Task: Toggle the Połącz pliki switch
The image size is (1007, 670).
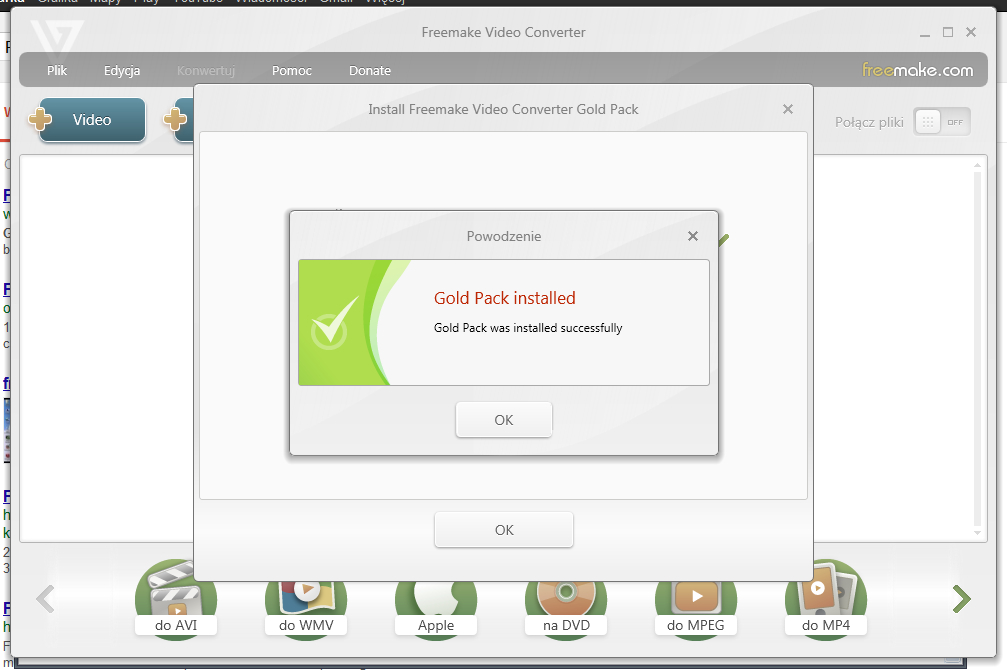Action: [x=941, y=122]
